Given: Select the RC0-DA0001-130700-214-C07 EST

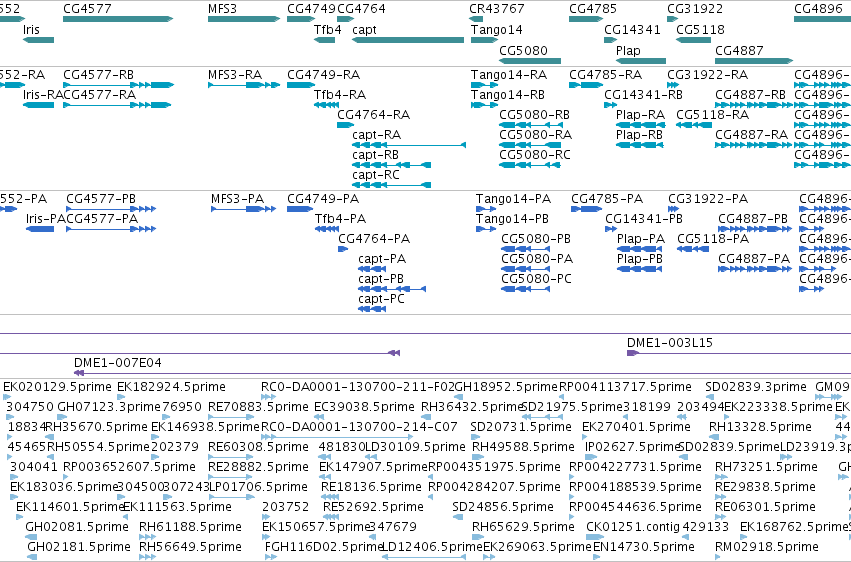Looking at the screenshot, I should pyautogui.click(x=336, y=437).
